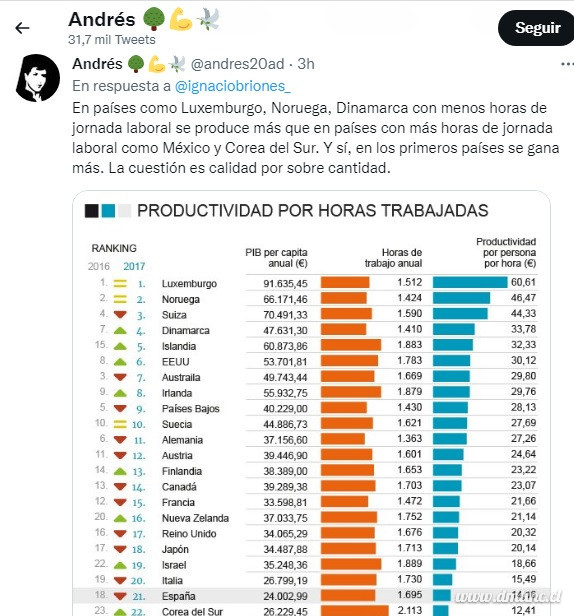The image size is (574, 616).
Task: Click the tree emoji in header name
Action: point(153,19)
